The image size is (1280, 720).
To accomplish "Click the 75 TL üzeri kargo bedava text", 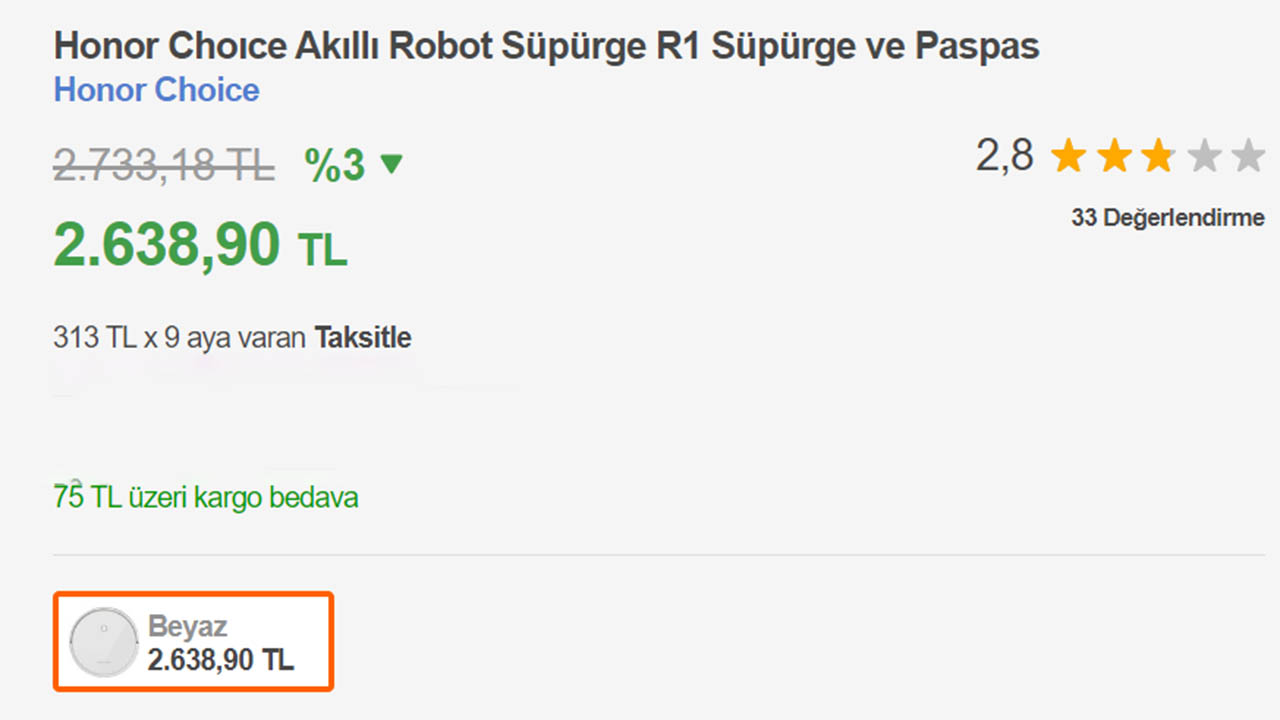I will tap(205, 497).
